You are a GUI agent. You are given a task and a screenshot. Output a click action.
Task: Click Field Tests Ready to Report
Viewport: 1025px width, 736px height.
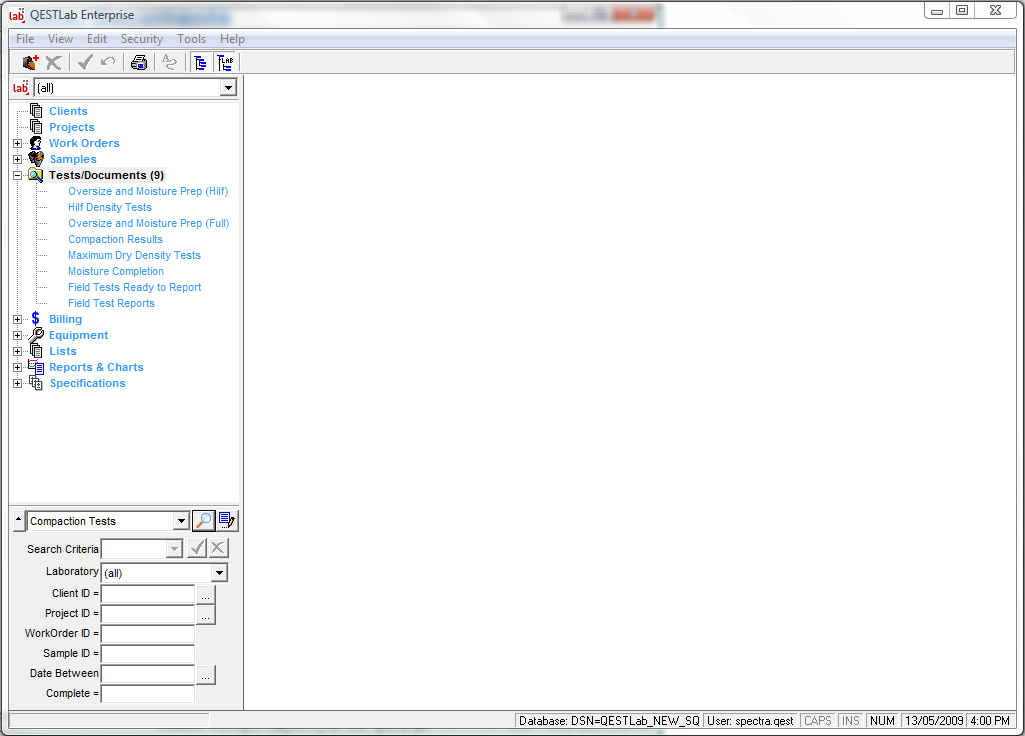pyautogui.click(x=134, y=287)
